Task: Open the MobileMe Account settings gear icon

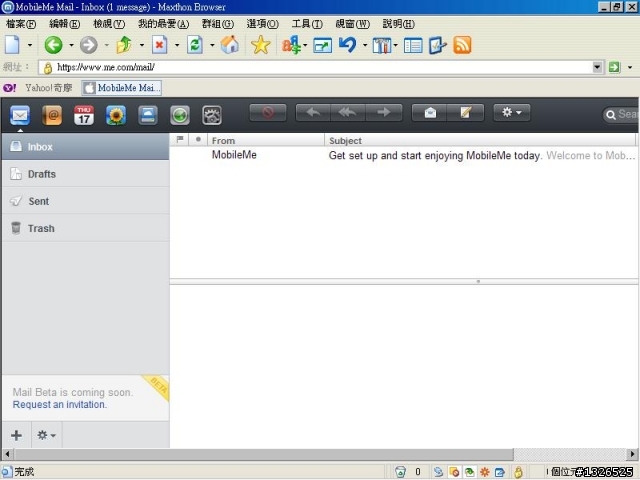Action: click(x=212, y=116)
